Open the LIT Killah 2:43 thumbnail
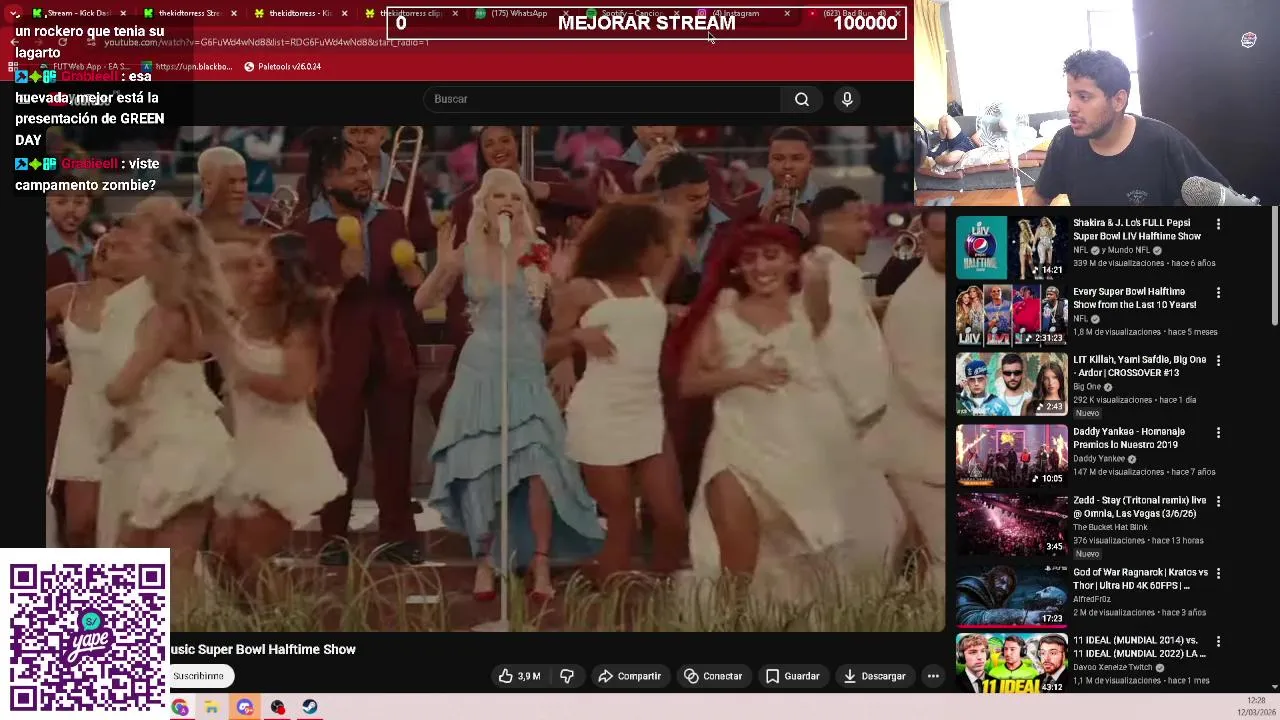Viewport: 1280px width, 720px height. coord(1011,383)
